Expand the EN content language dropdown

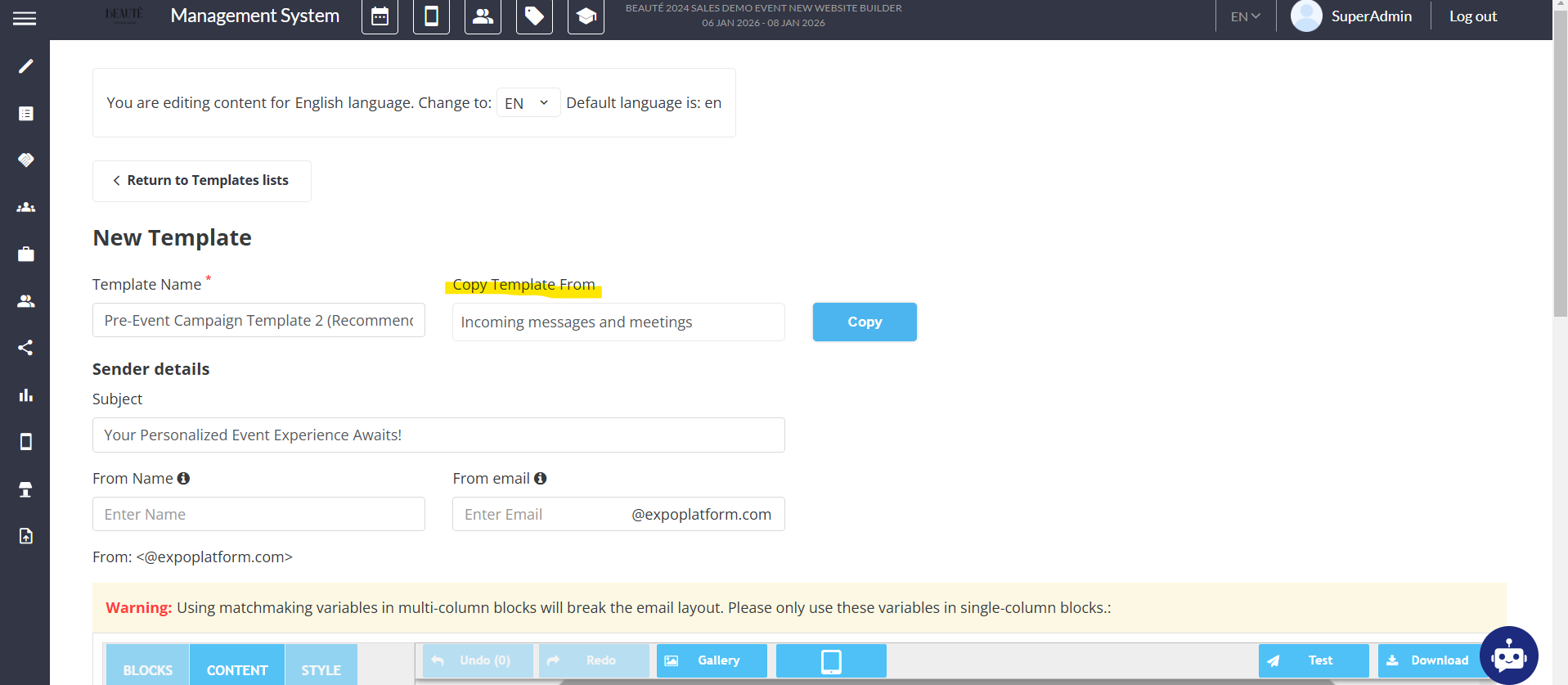tap(528, 103)
